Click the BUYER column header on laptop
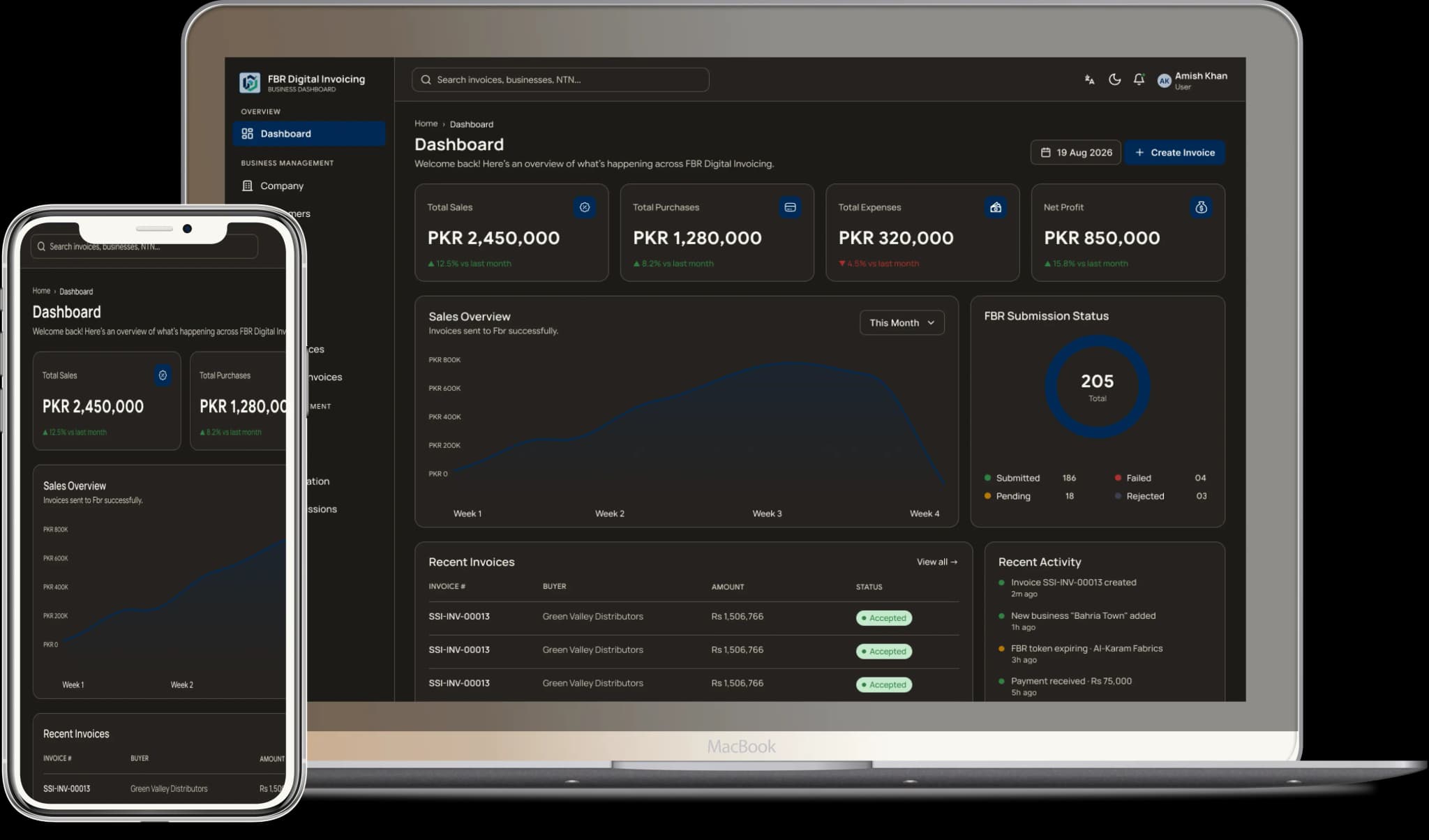This screenshot has width=1429, height=840. click(x=554, y=587)
